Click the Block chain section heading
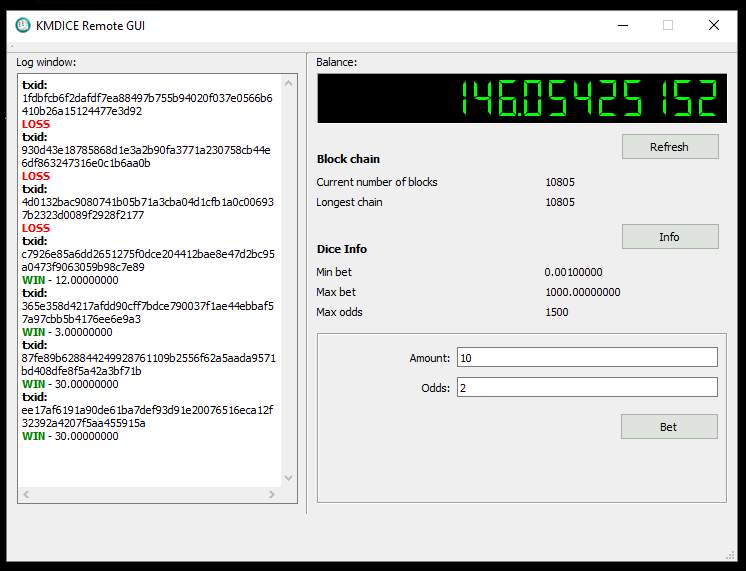The image size is (746, 571). [348, 159]
